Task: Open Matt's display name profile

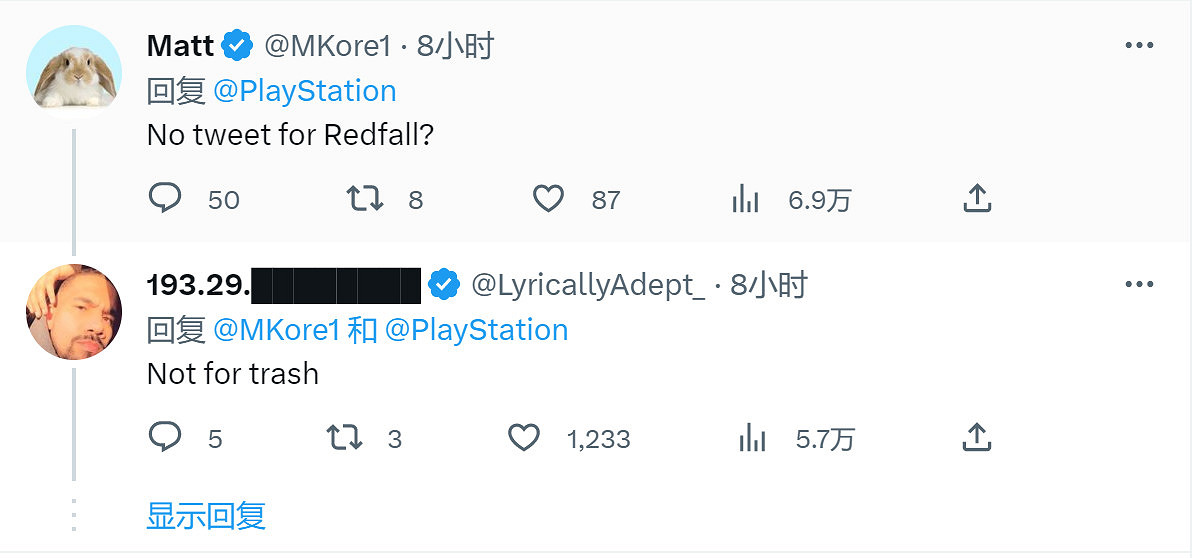Action: click(180, 46)
